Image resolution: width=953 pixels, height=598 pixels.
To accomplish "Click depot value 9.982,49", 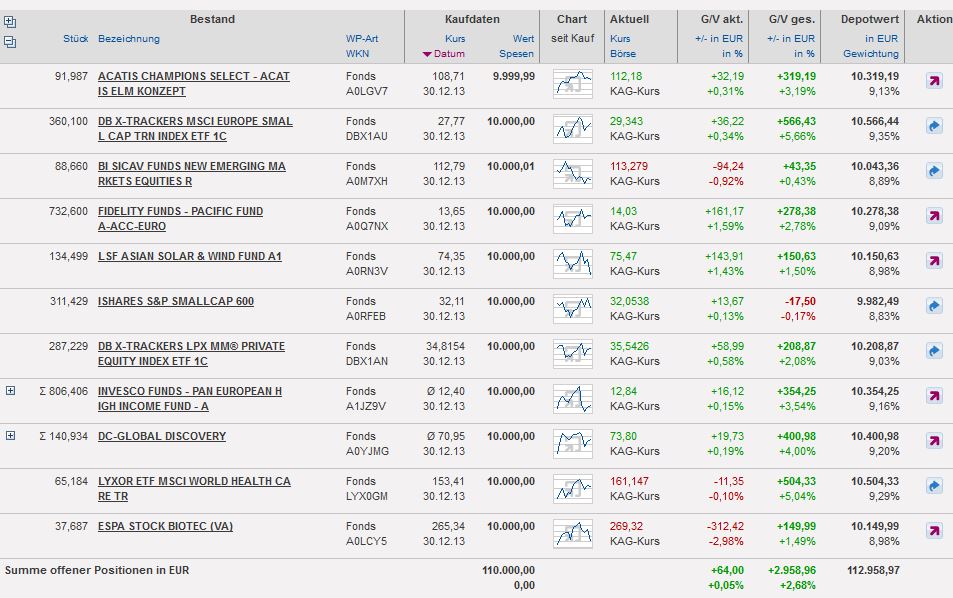I will tap(878, 301).
